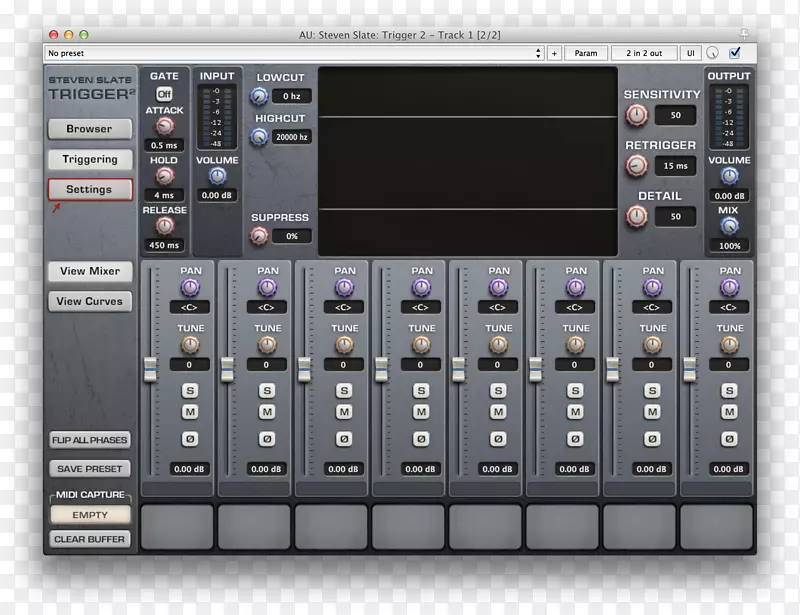Image resolution: width=800 pixels, height=615 pixels.
Task: Click the pin icon in the title bar
Action: click(x=744, y=34)
